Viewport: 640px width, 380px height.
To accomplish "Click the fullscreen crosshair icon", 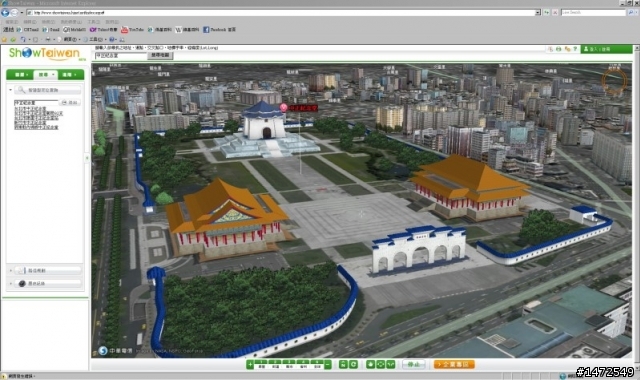I will (x=380, y=364).
